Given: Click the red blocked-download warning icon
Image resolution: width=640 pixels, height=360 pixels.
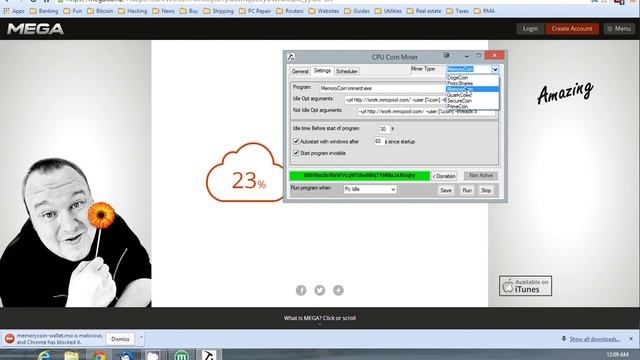Looking at the screenshot, I should pos(9,338).
